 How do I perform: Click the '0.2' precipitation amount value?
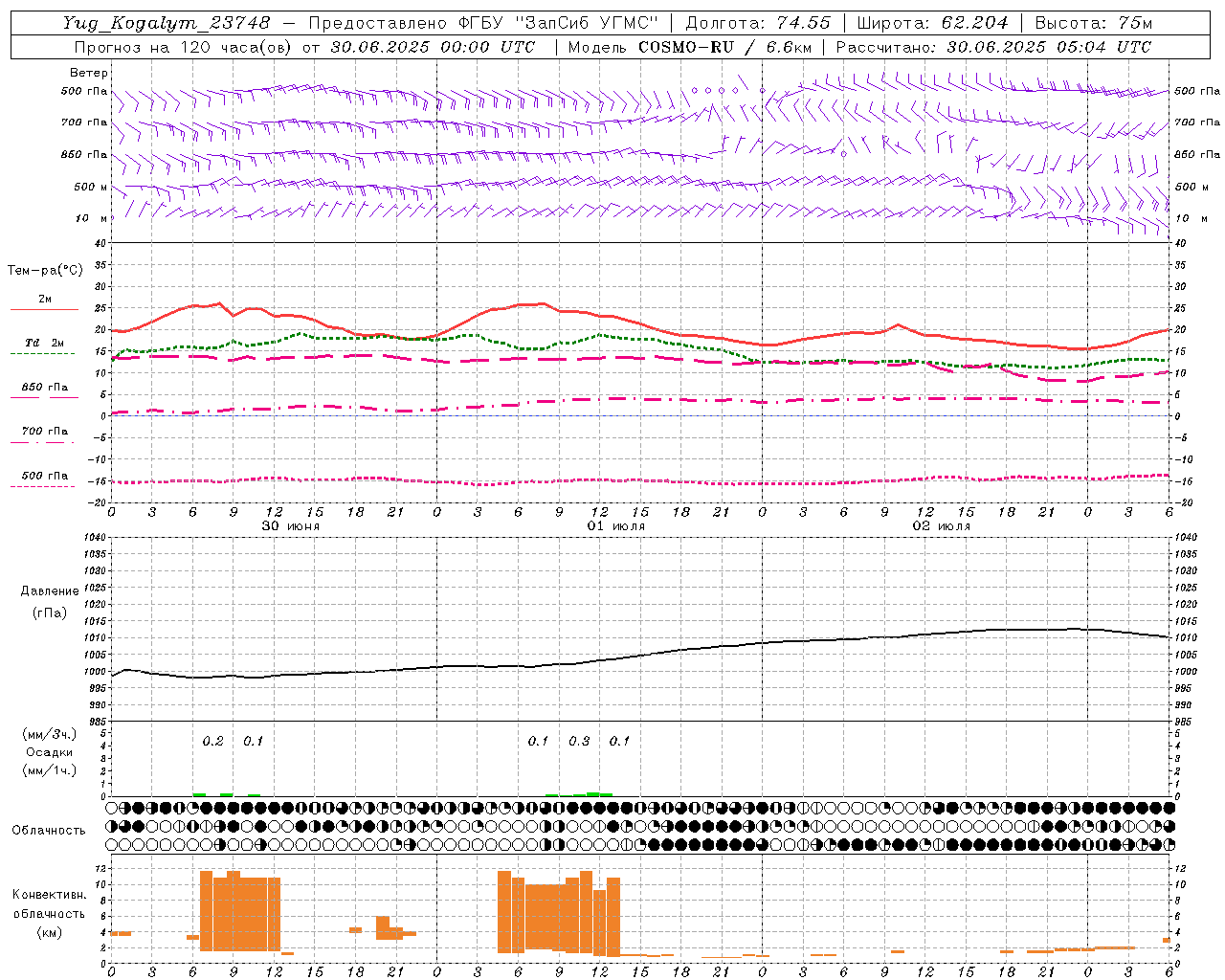pos(212,742)
